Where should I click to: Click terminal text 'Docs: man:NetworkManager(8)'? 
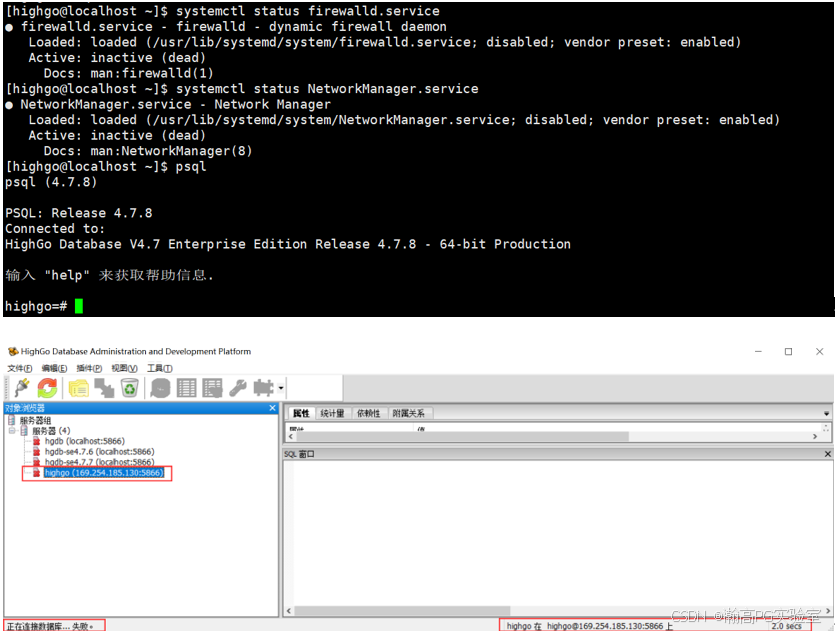coord(148,151)
